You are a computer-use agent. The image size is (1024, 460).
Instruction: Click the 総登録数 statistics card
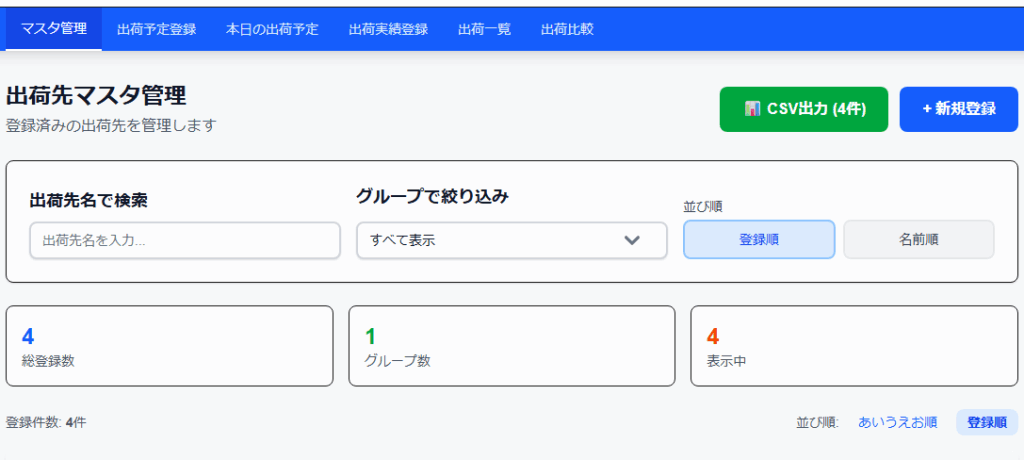[x=169, y=346]
